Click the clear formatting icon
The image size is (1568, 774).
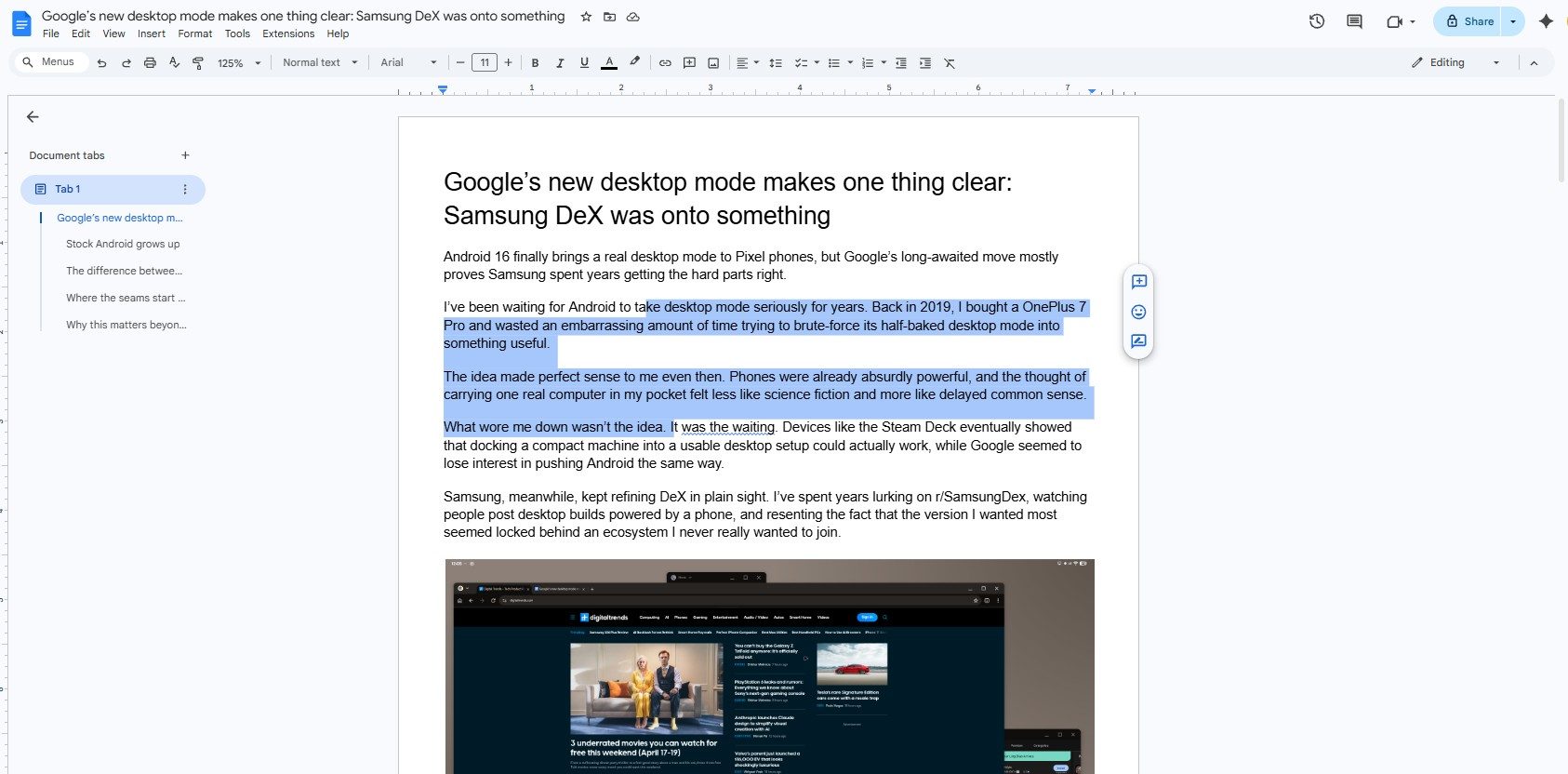point(950,63)
